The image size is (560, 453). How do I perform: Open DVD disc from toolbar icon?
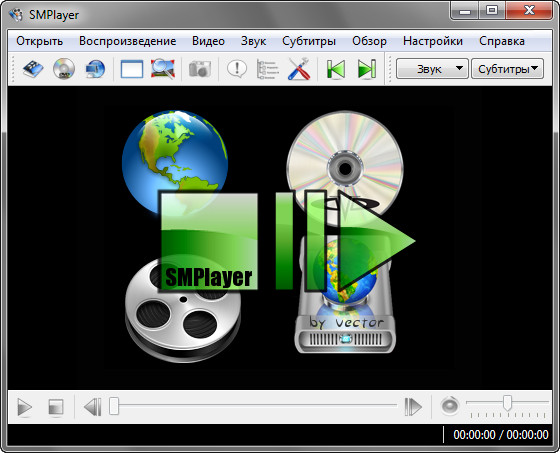(64, 69)
